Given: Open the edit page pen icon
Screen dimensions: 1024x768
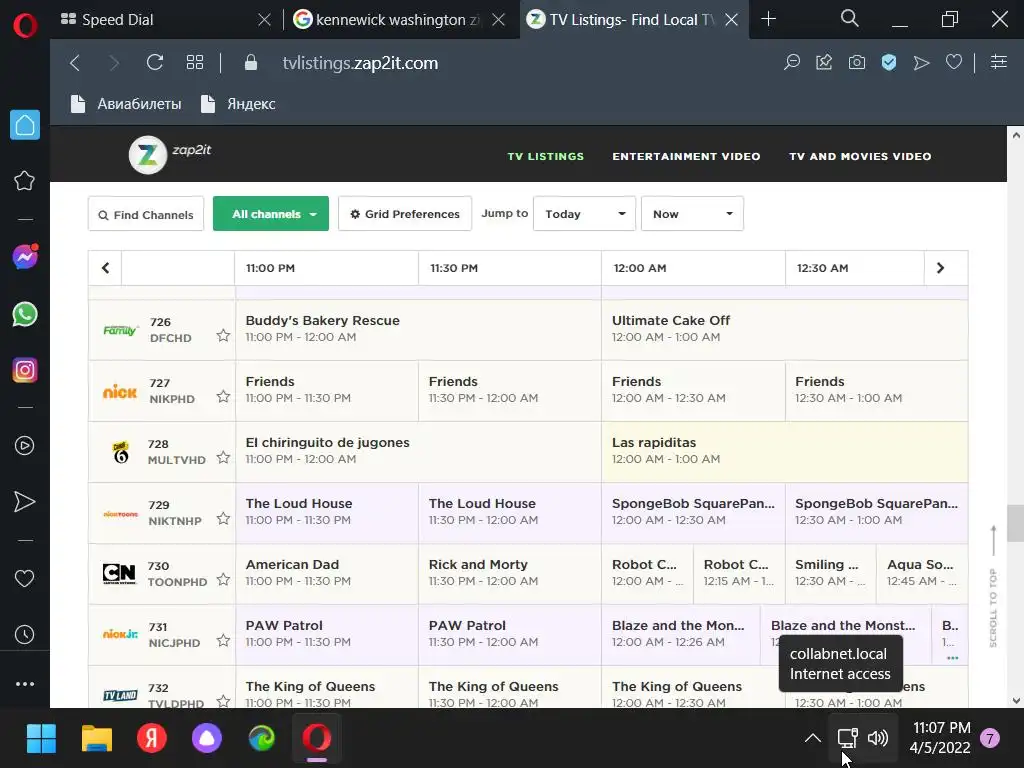Looking at the screenshot, I should [x=824, y=63].
